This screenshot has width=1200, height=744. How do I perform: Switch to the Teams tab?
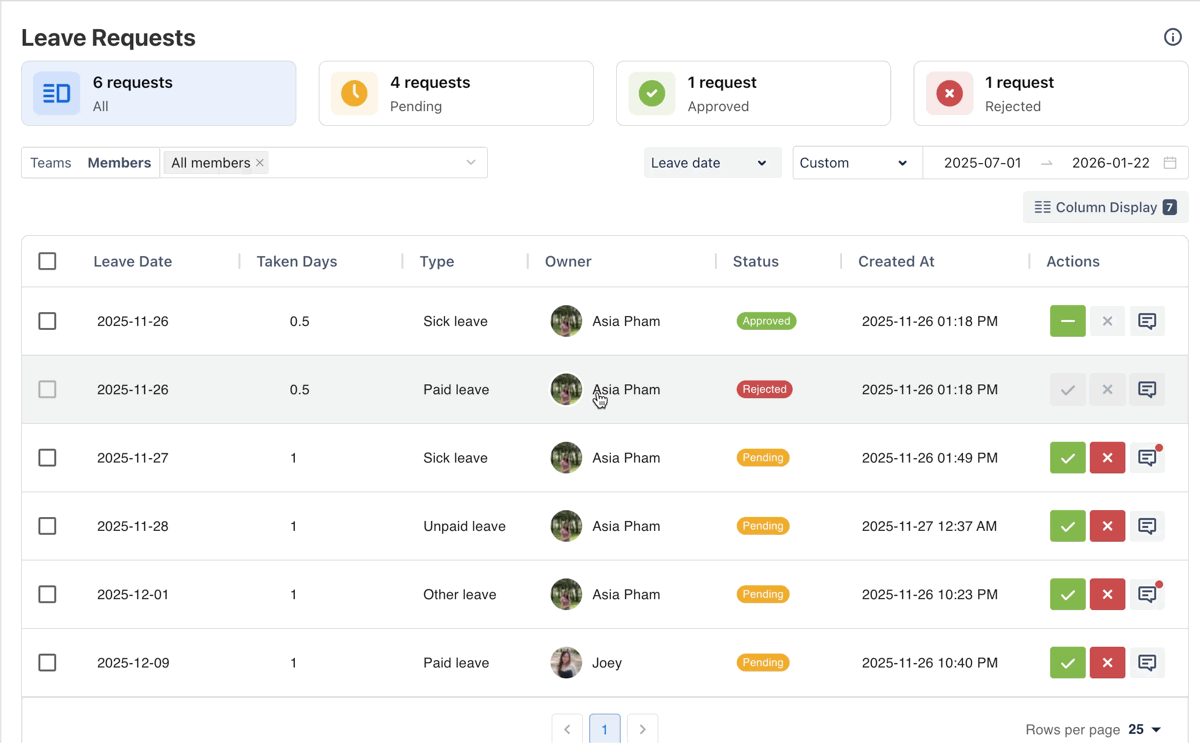(x=50, y=163)
